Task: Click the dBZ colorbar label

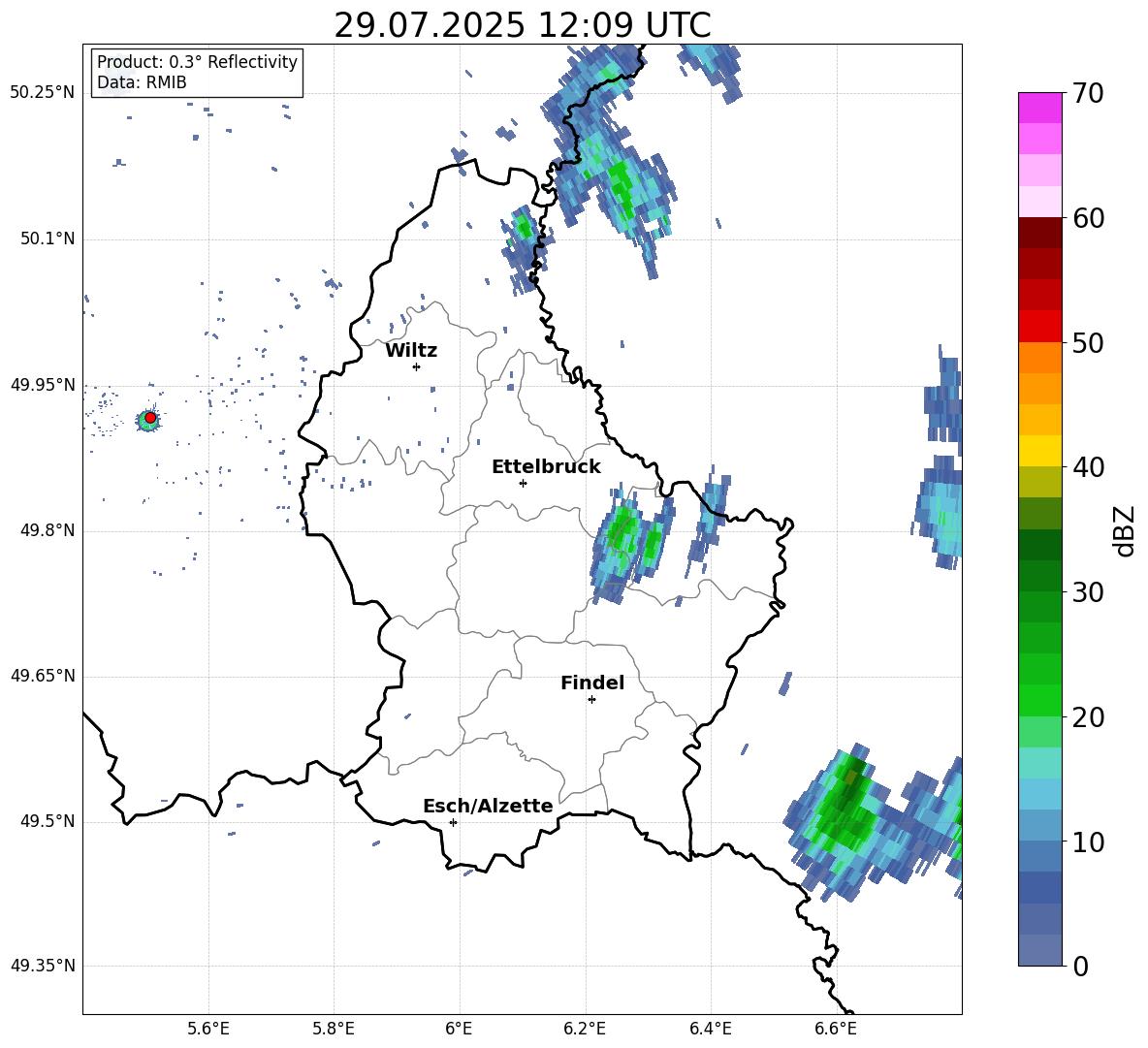Action: pyautogui.click(x=1126, y=530)
